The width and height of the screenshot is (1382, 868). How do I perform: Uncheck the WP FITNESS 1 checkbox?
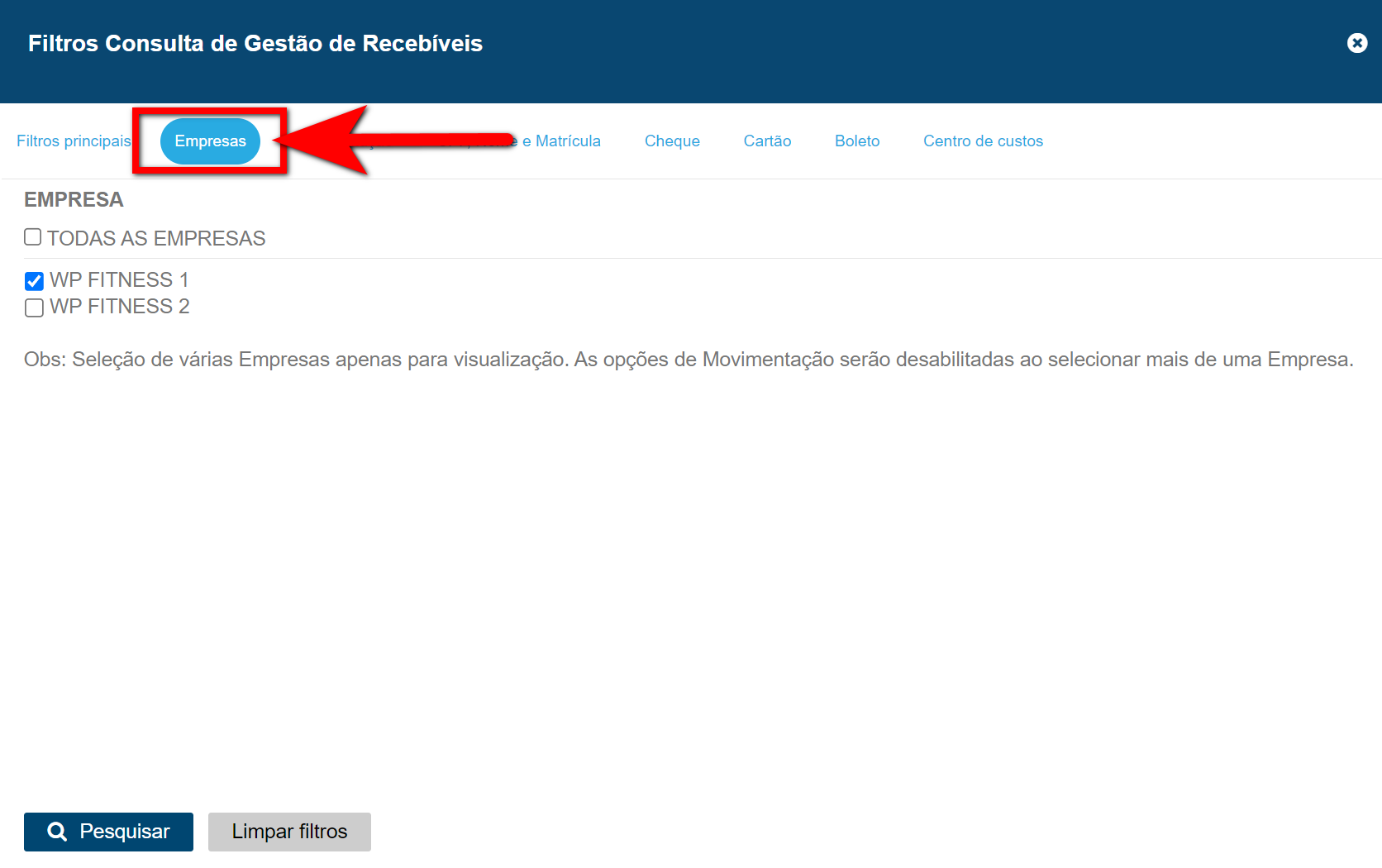pos(34,281)
